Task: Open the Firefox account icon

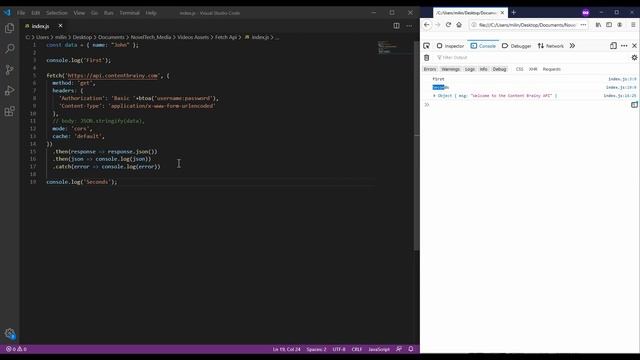Action: click(x=620, y=25)
